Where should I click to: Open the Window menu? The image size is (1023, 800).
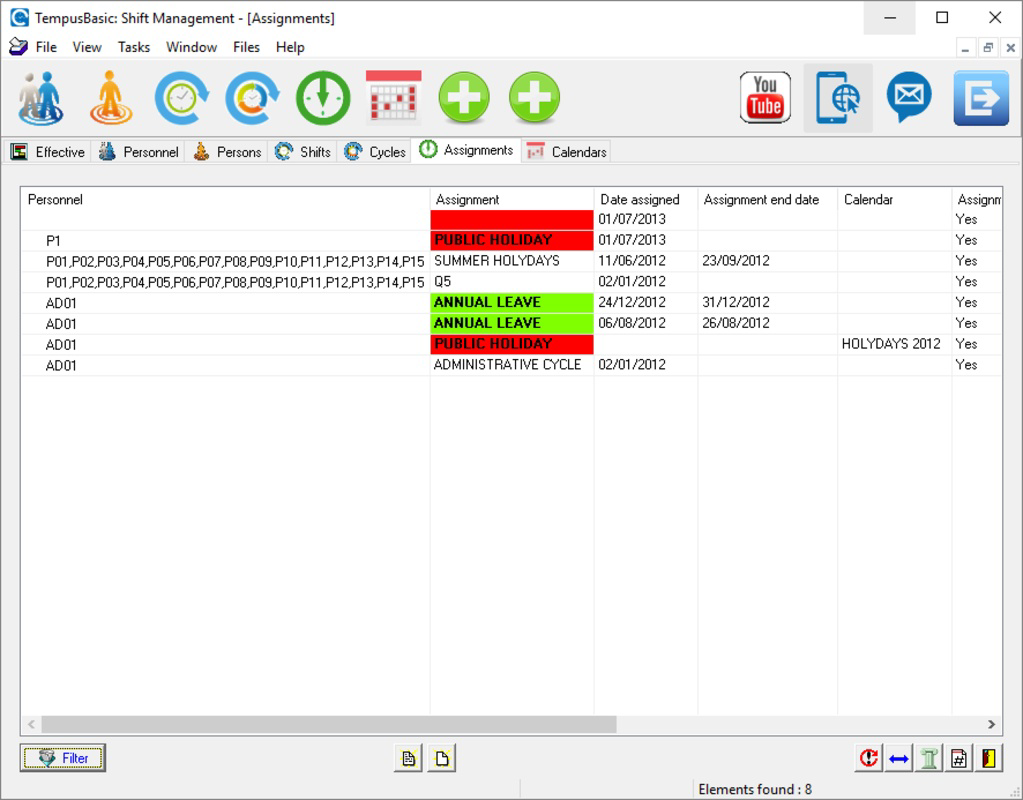coord(191,47)
